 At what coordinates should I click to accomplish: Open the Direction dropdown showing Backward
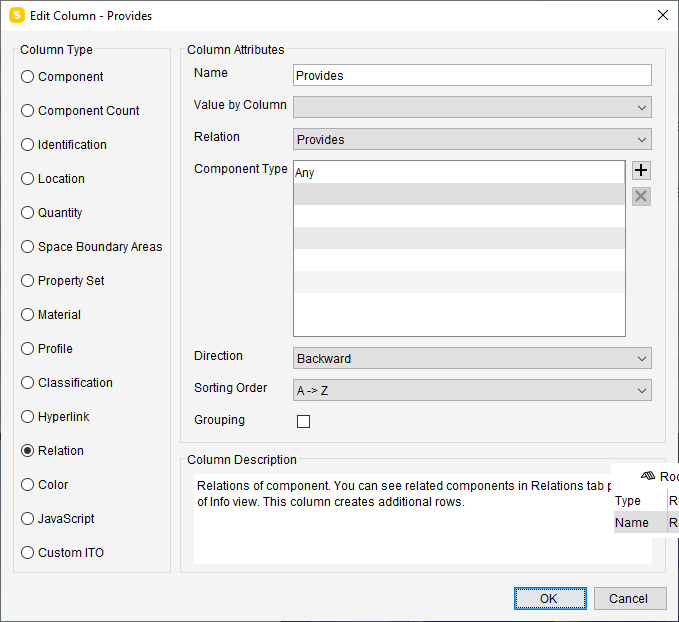click(x=472, y=358)
